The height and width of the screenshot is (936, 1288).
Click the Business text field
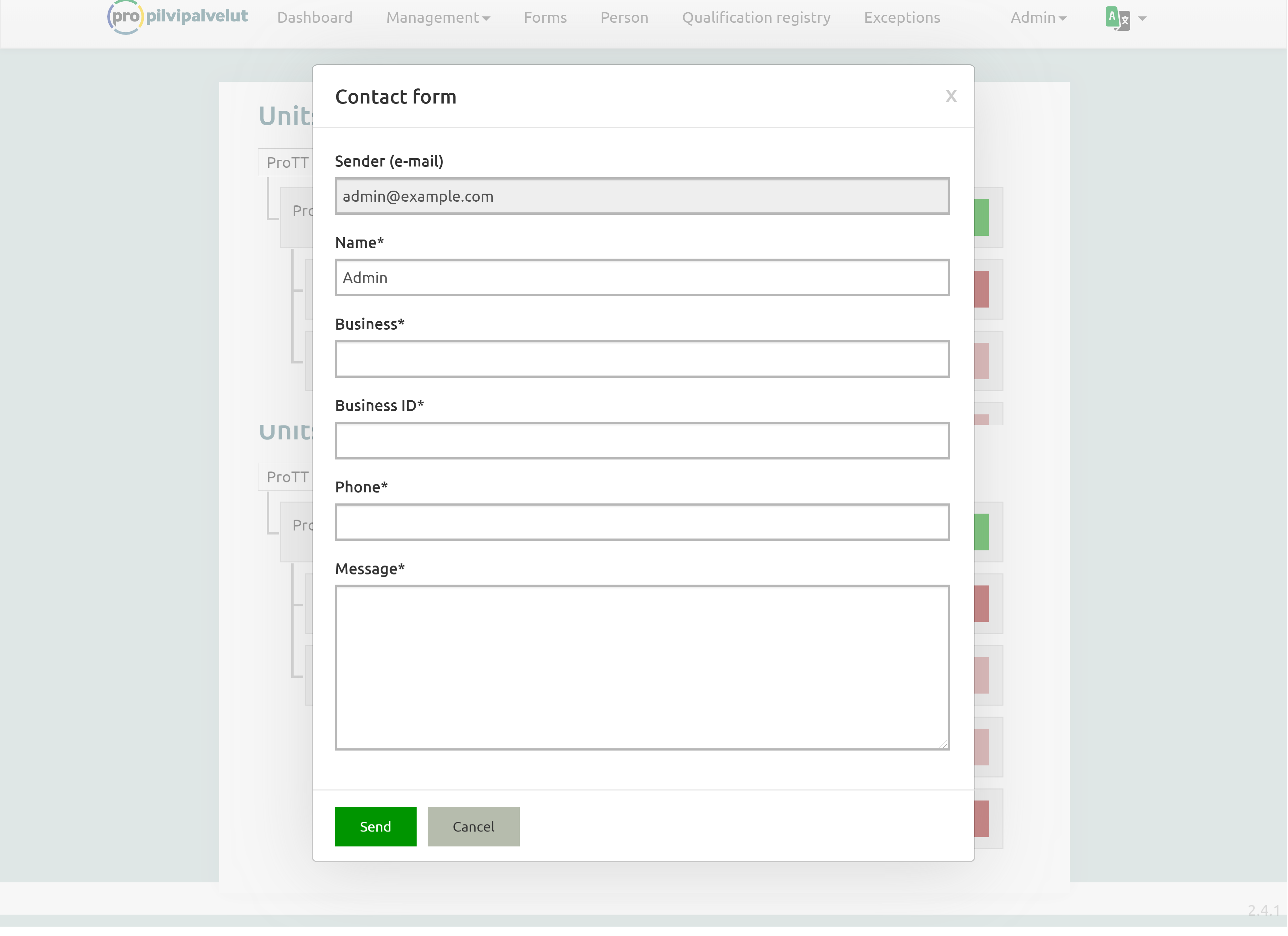(642, 359)
